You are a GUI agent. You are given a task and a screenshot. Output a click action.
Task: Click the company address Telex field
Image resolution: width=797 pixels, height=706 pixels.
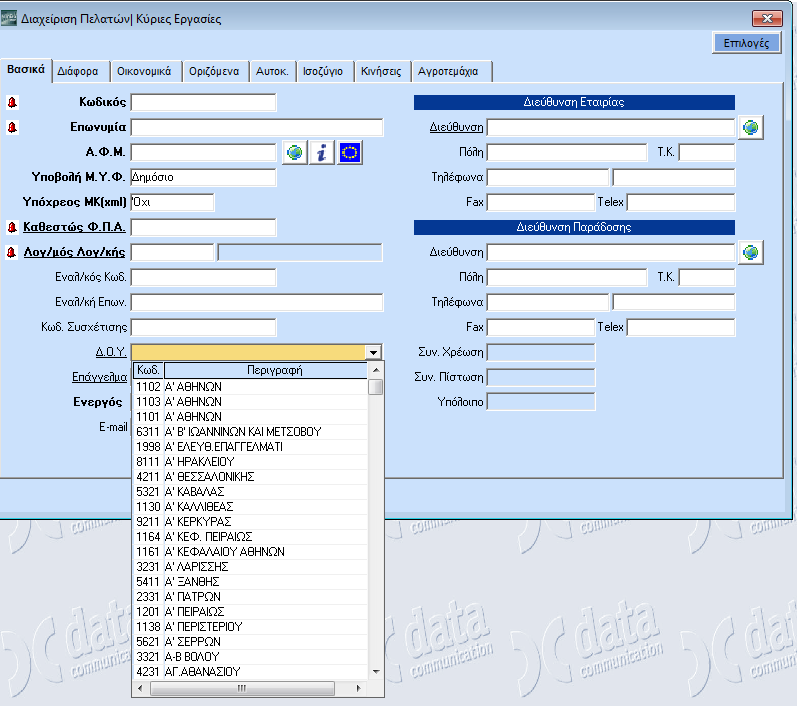click(681, 202)
